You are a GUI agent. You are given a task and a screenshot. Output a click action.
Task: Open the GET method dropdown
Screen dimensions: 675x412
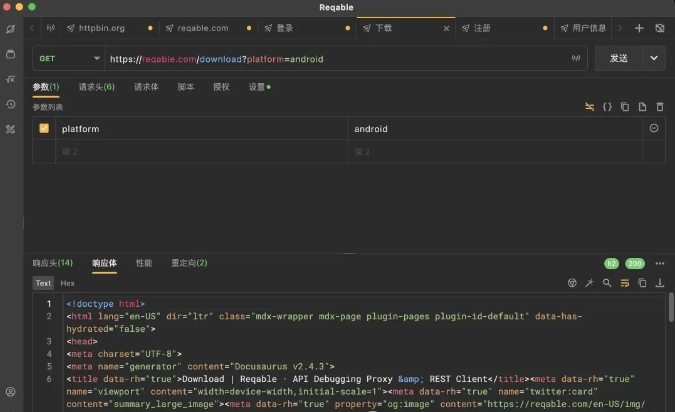[68, 59]
